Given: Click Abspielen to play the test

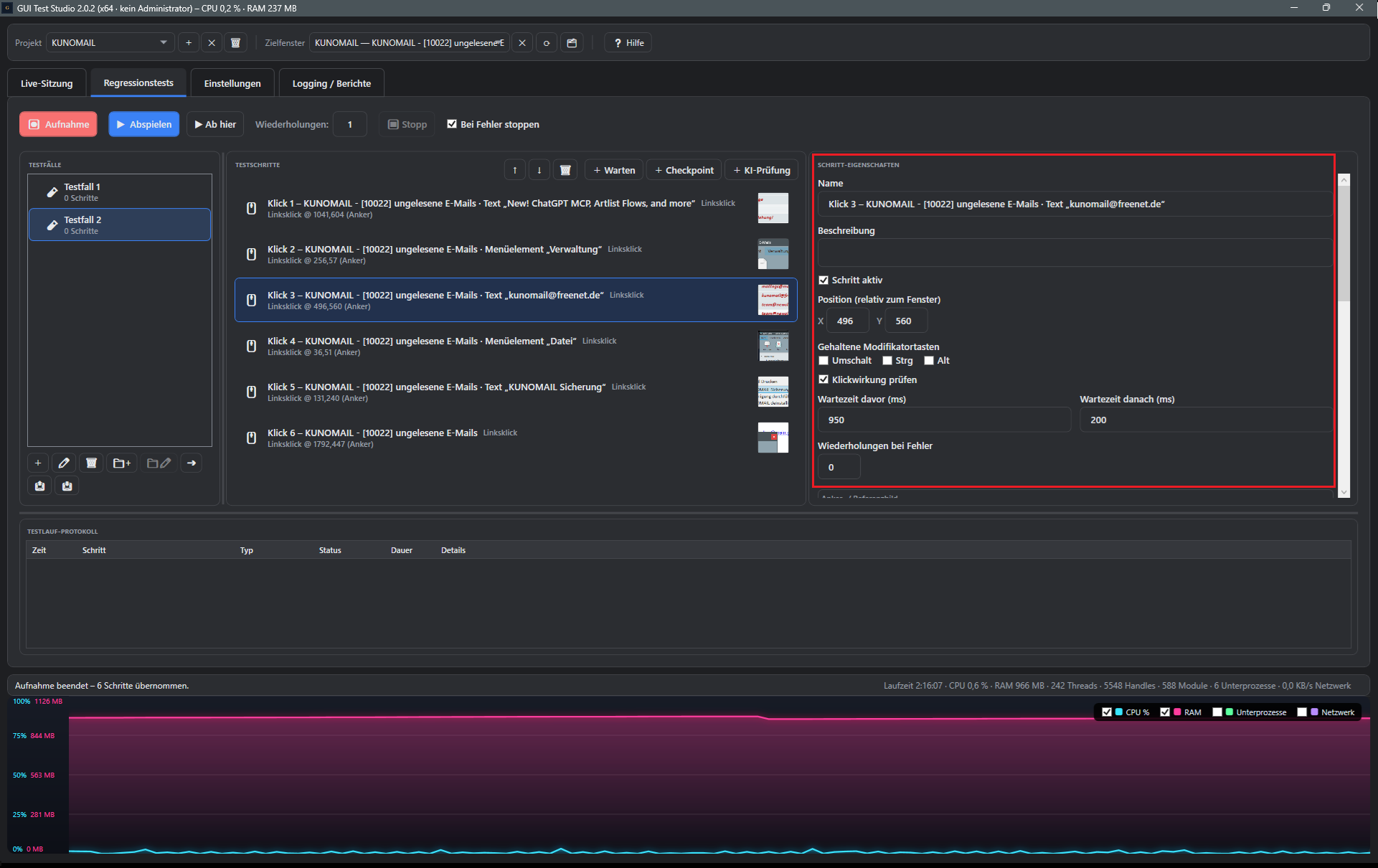Looking at the screenshot, I should [144, 124].
